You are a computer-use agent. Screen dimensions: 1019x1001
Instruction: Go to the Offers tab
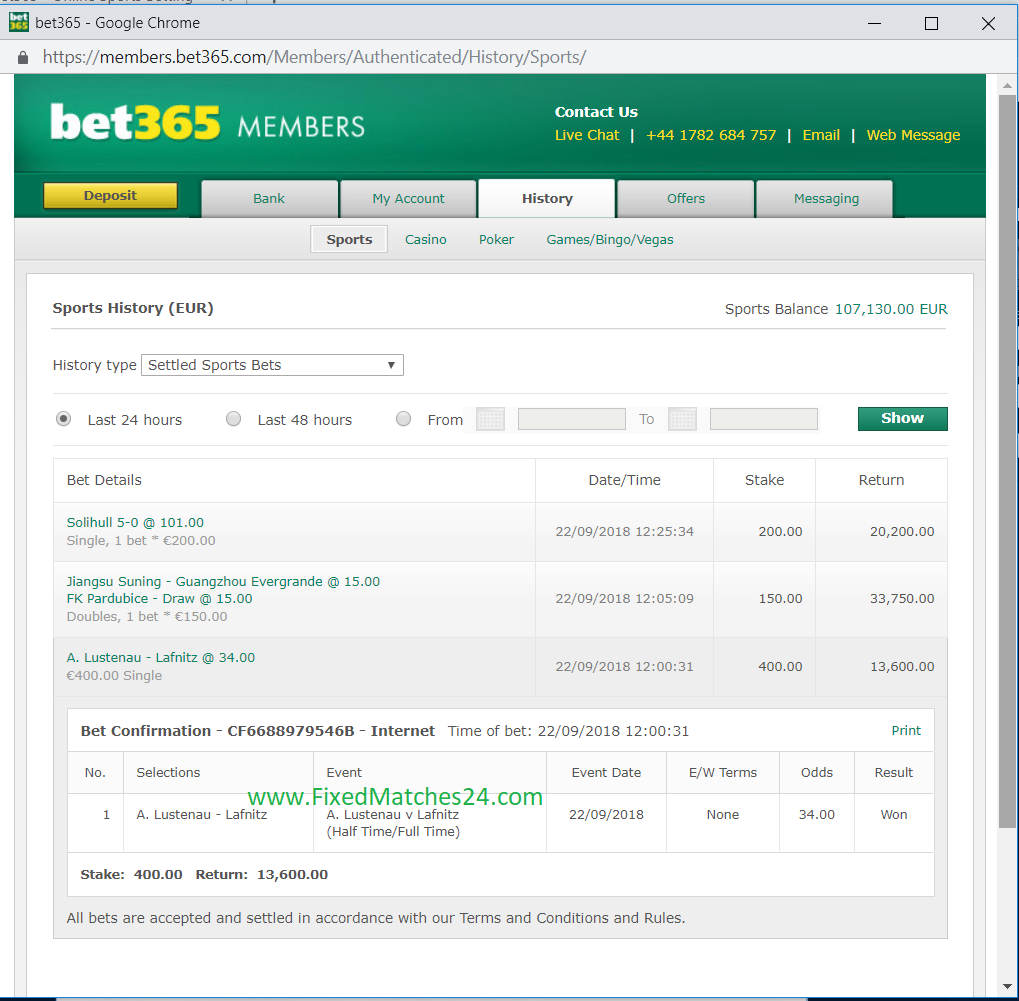click(686, 198)
